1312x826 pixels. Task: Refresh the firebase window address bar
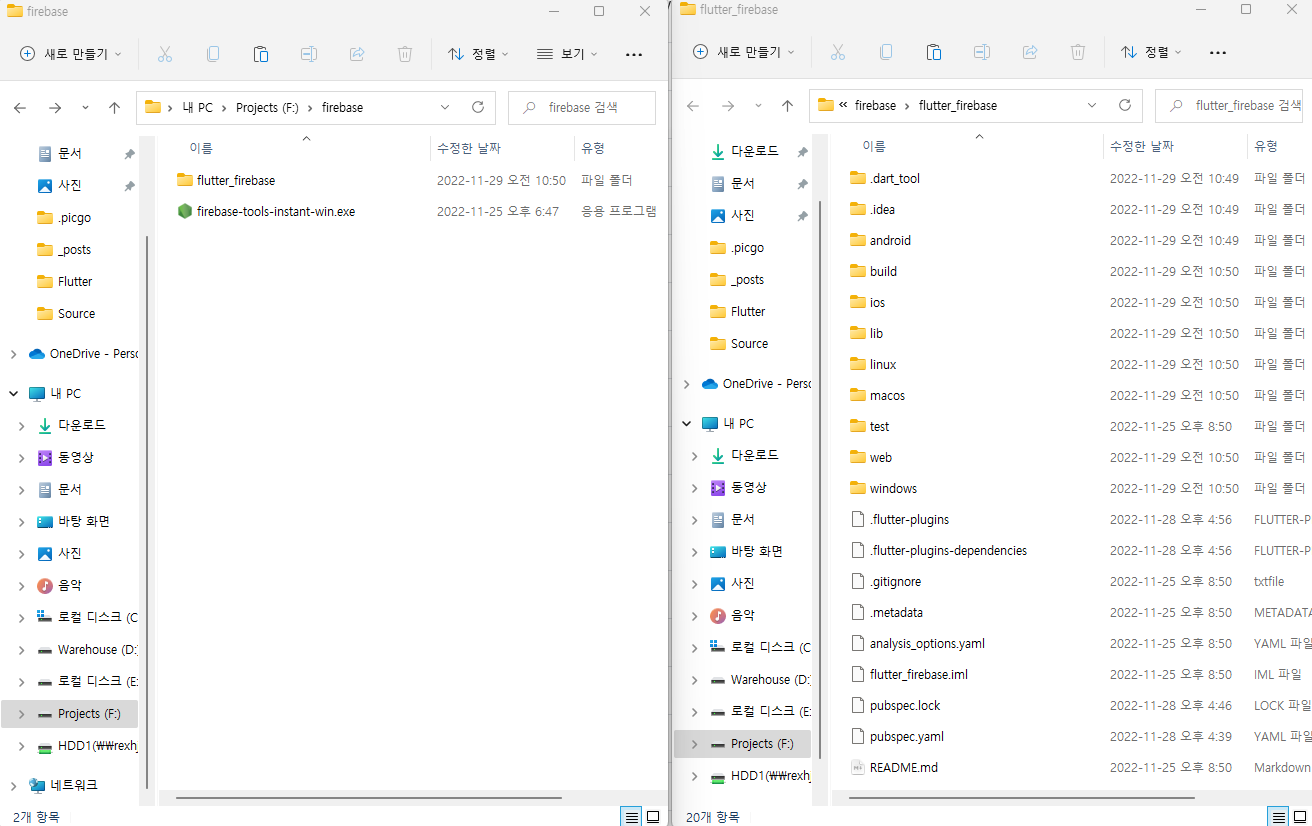pyautogui.click(x=477, y=107)
